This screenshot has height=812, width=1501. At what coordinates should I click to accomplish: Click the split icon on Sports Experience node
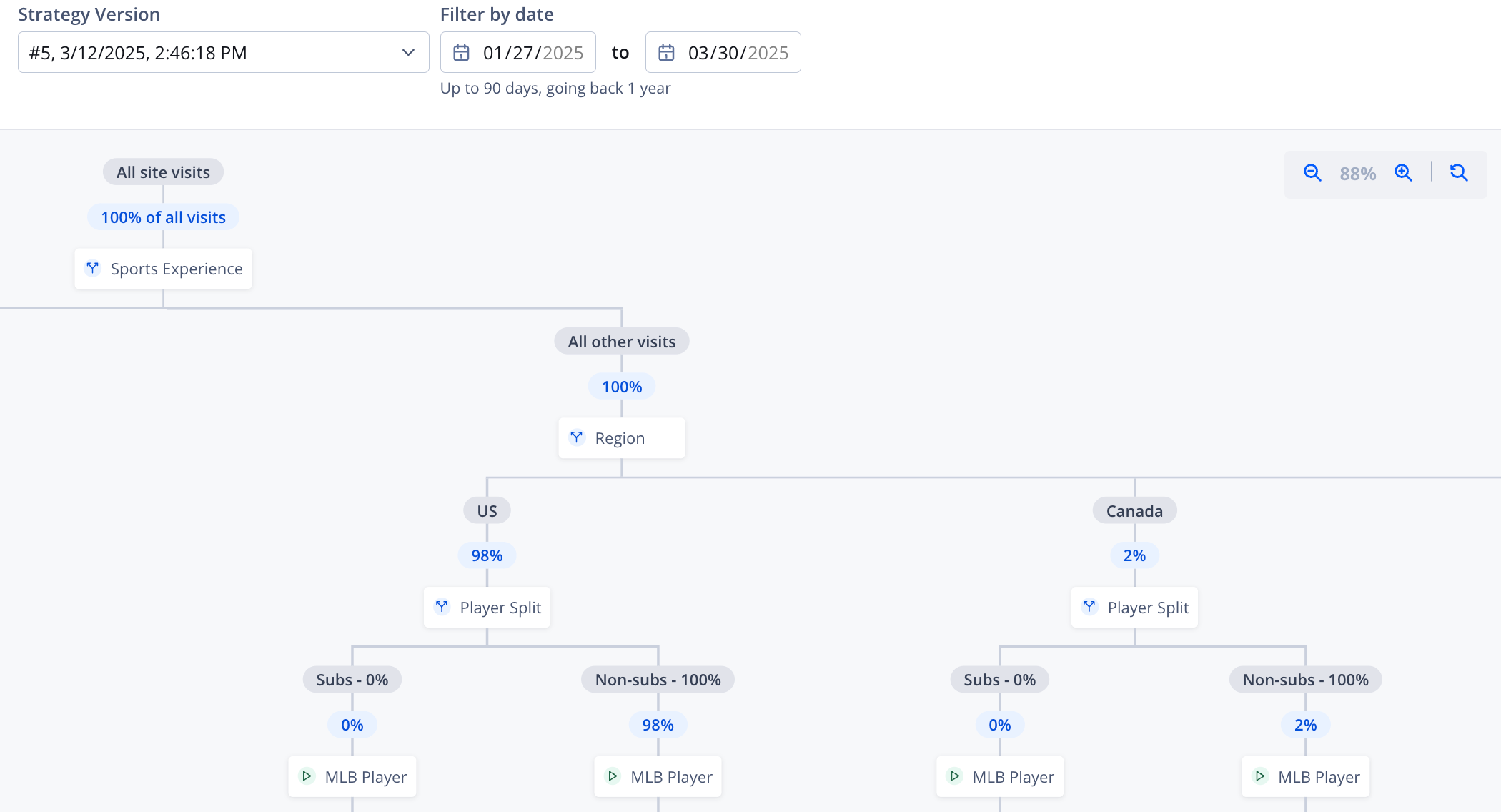click(x=93, y=269)
